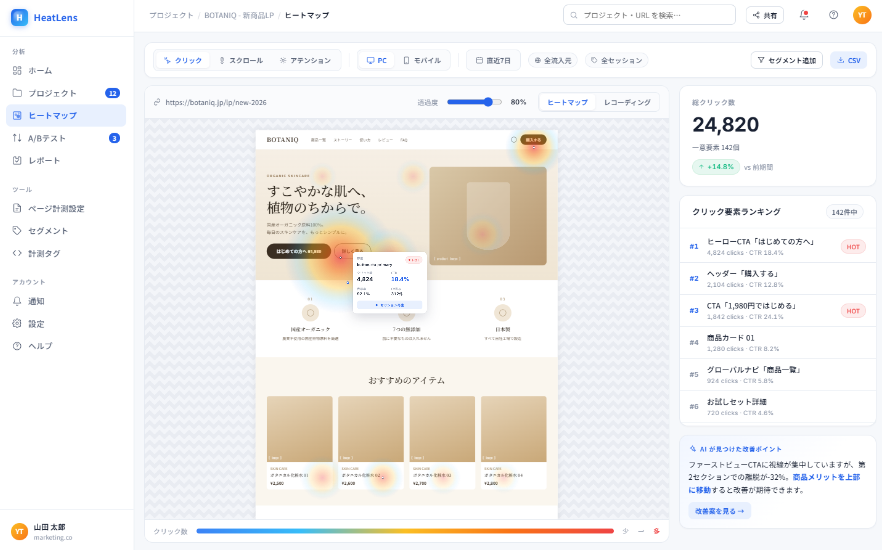
Task: Click the BOTANIQ - 新商品LP breadcrumb
Action: 238,15
